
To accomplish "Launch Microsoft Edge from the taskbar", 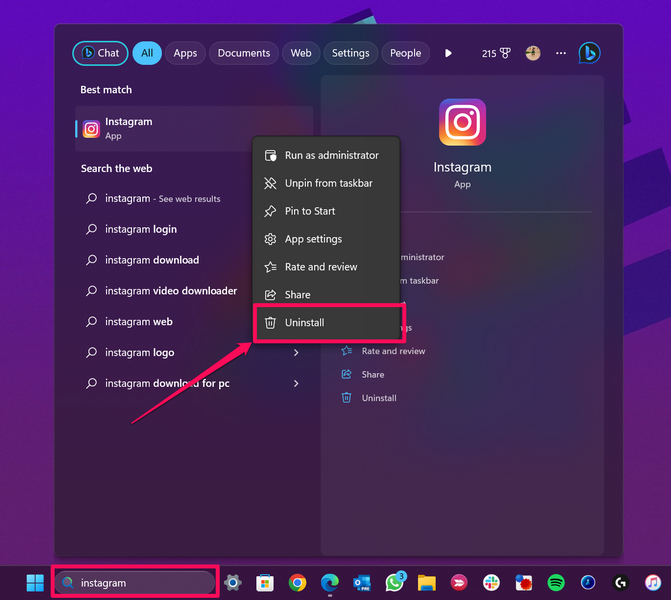I will pyautogui.click(x=329, y=582).
